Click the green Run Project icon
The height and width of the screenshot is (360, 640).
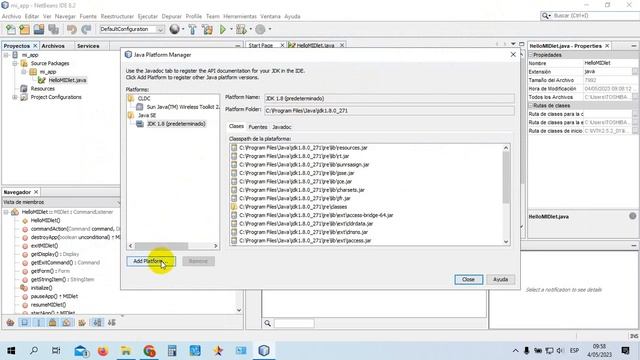point(223,29)
